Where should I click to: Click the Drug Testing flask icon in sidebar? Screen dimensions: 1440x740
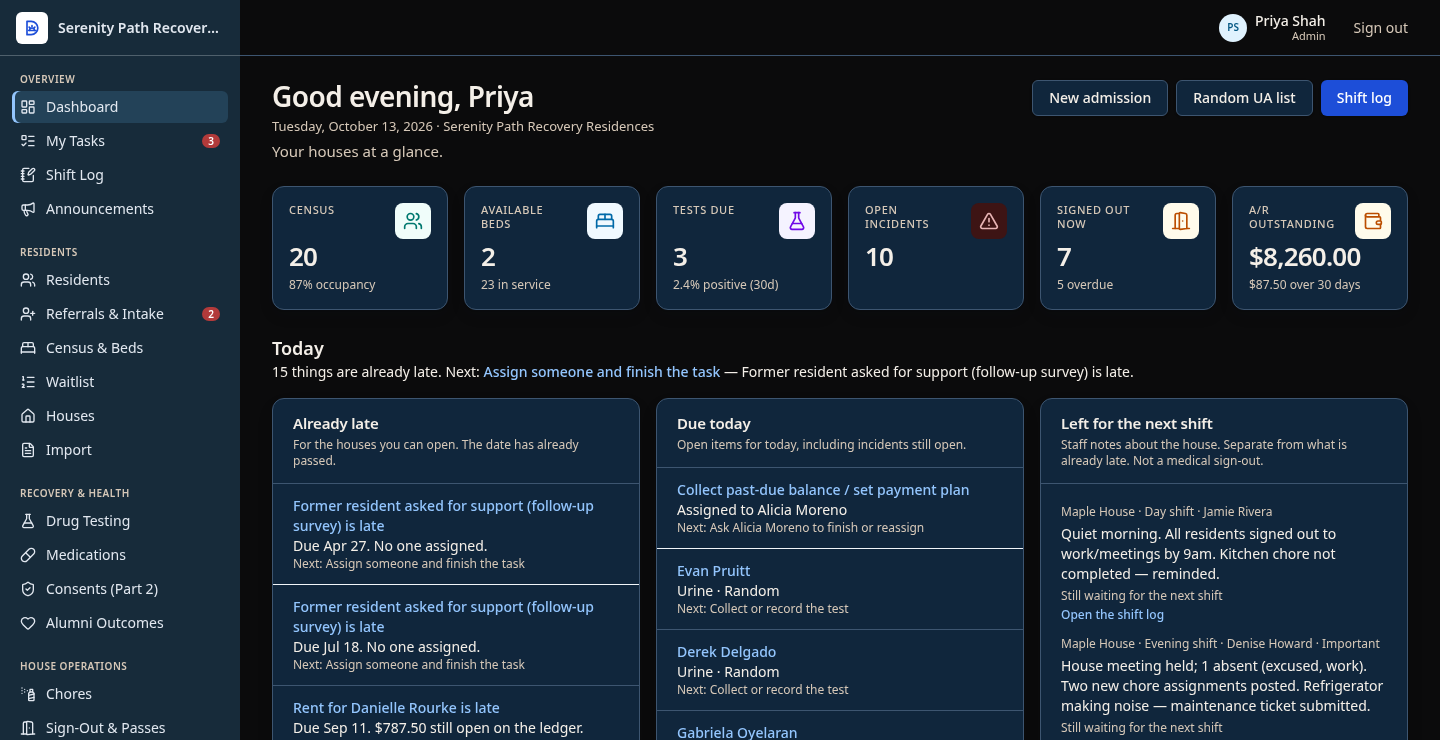[x=28, y=521]
